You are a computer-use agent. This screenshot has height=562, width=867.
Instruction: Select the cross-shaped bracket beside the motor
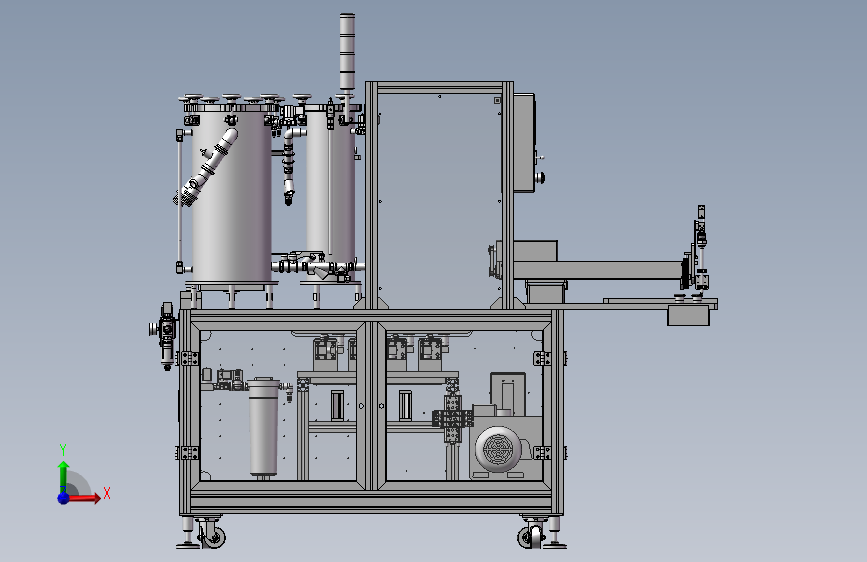click(x=453, y=418)
